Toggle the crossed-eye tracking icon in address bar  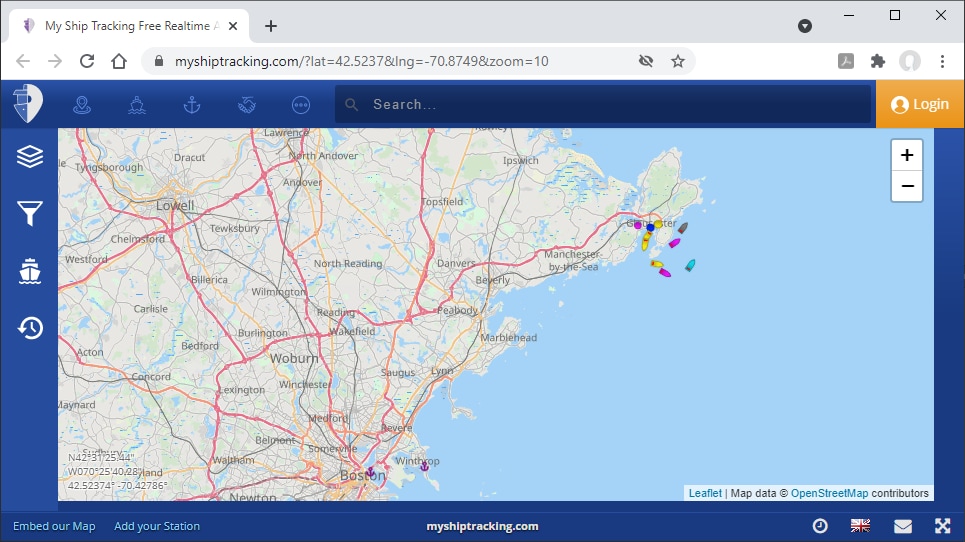point(646,61)
